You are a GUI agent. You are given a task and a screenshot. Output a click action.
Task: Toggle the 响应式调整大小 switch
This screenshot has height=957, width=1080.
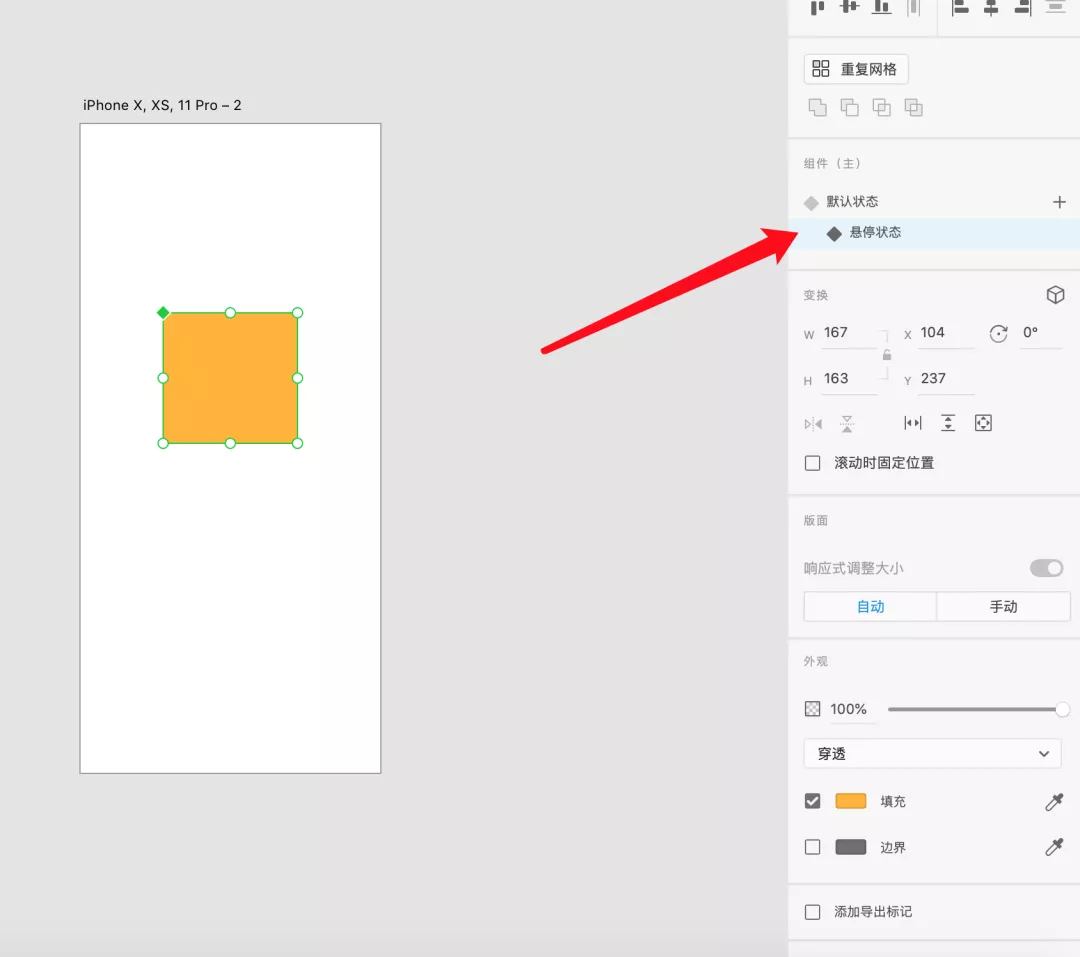[1046, 568]
